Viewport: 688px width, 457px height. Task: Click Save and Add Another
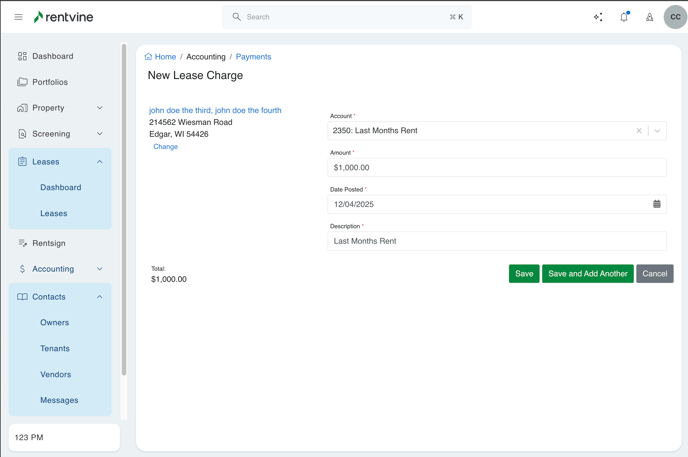(x=588, y=274)
